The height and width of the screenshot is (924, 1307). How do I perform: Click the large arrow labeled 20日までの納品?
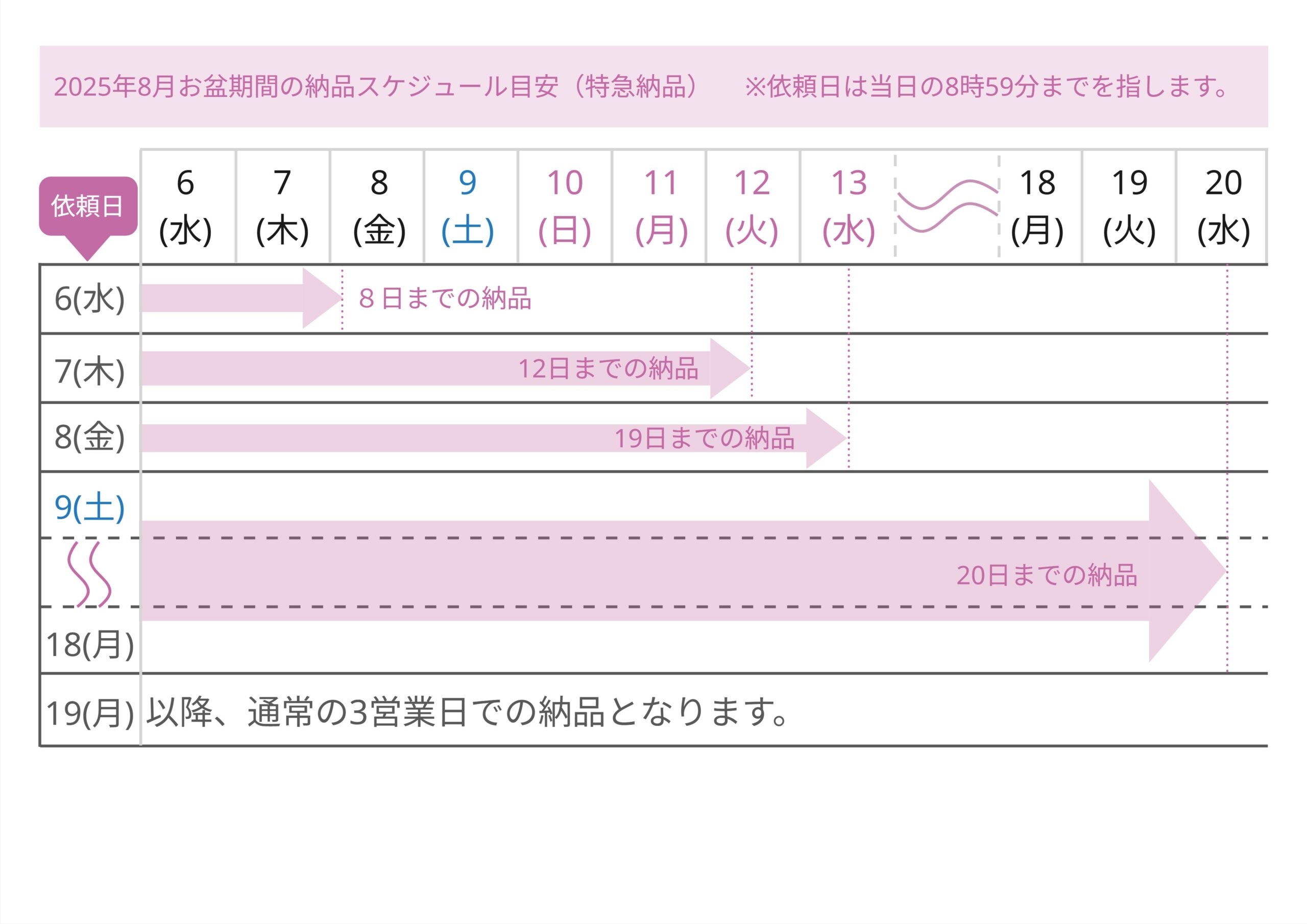click(x=683, y=571)
